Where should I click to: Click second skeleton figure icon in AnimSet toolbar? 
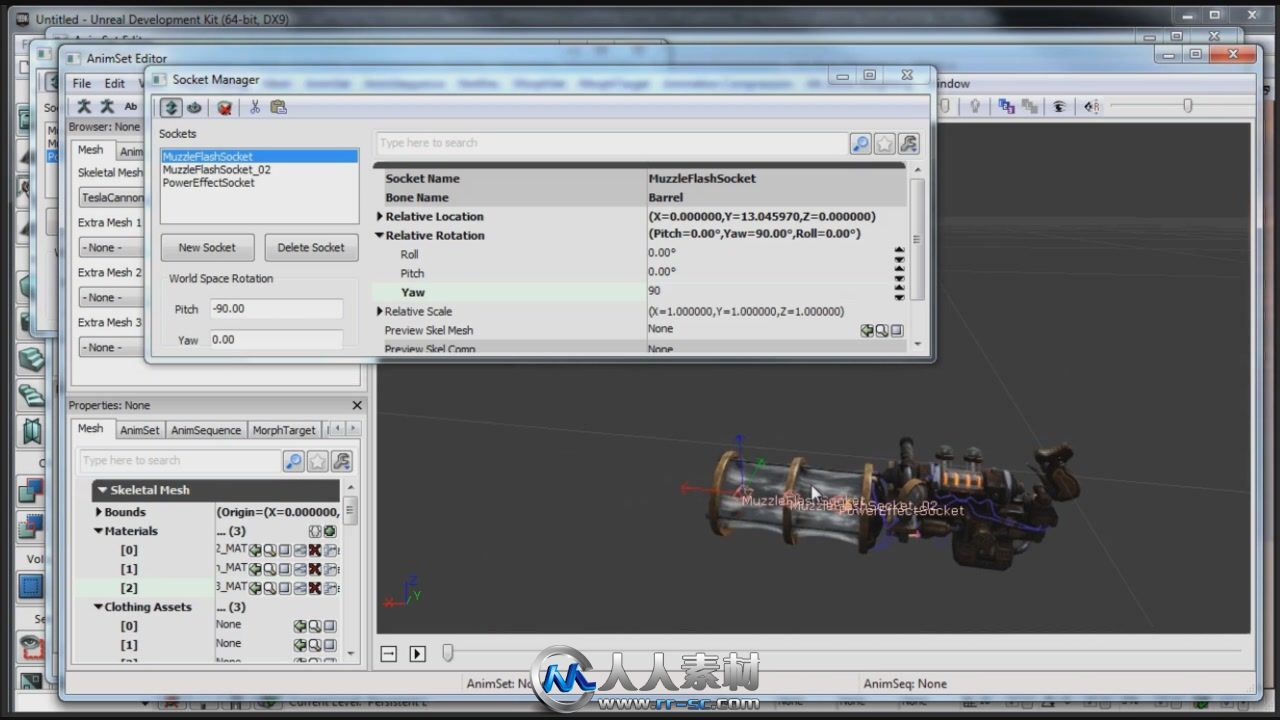coord(107,106)
